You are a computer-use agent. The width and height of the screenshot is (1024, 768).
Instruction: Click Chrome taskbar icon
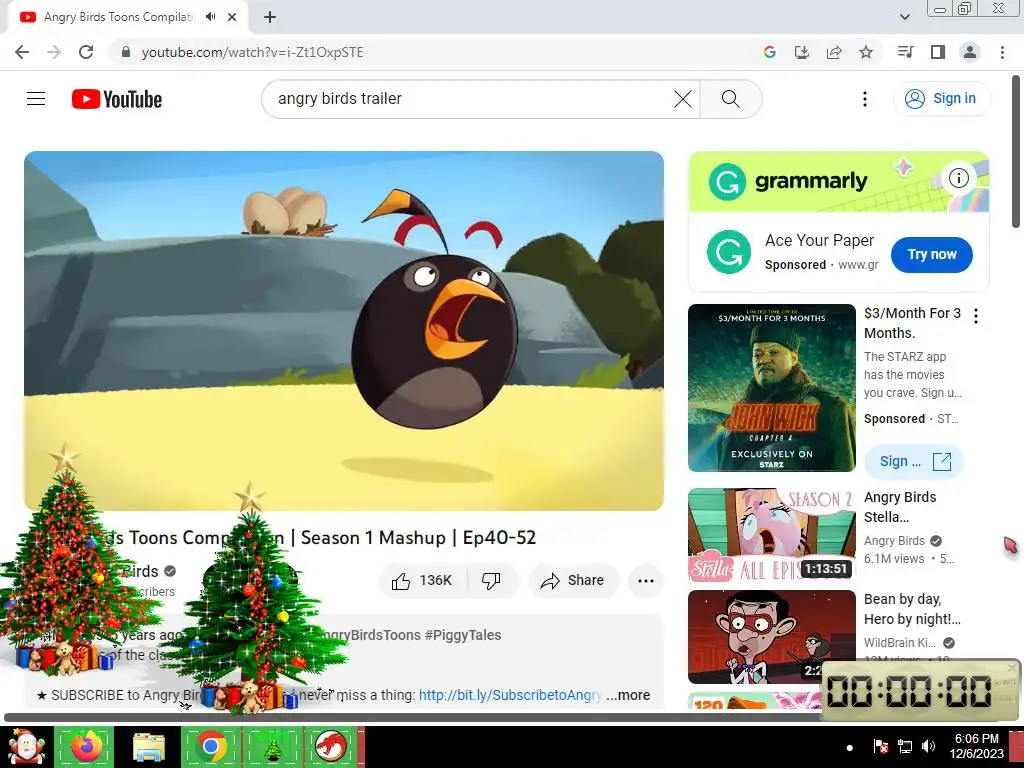coord(210,746)
